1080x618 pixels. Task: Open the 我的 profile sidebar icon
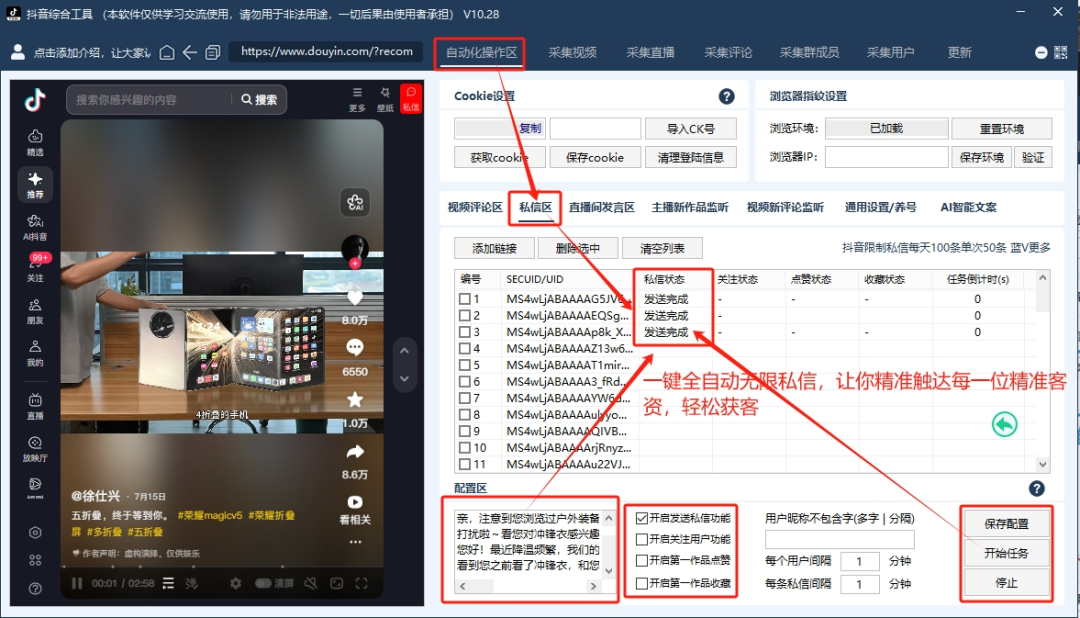(x=35, y=353)
